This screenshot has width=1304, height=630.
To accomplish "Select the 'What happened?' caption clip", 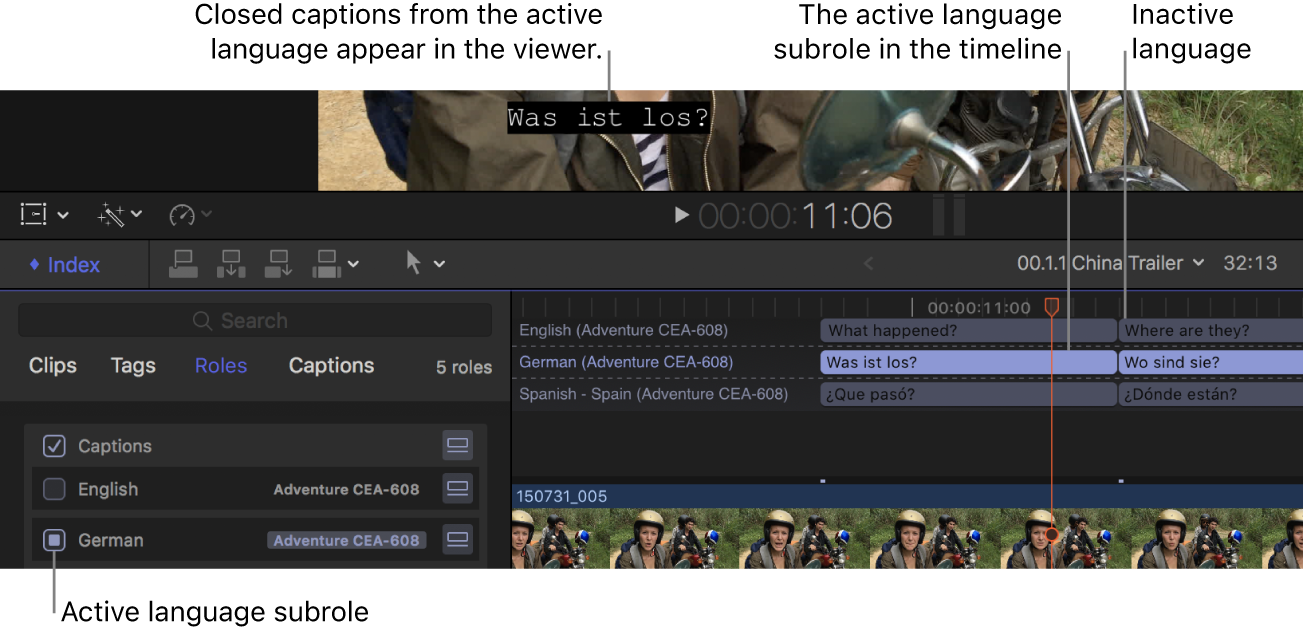I will click(x=968, y=330).
